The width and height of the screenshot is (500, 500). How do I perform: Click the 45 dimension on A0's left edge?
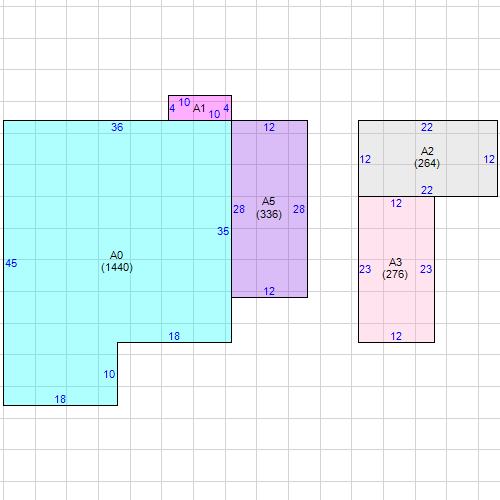coord(11,263)
